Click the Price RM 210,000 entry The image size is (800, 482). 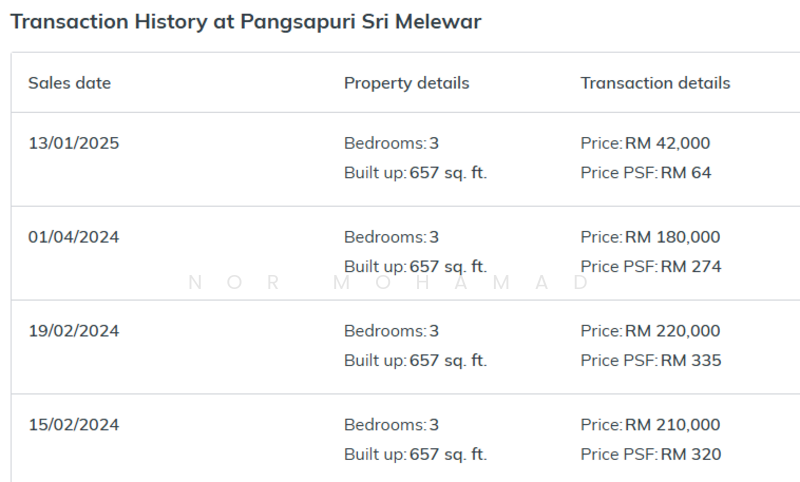(x=650, y=425)
